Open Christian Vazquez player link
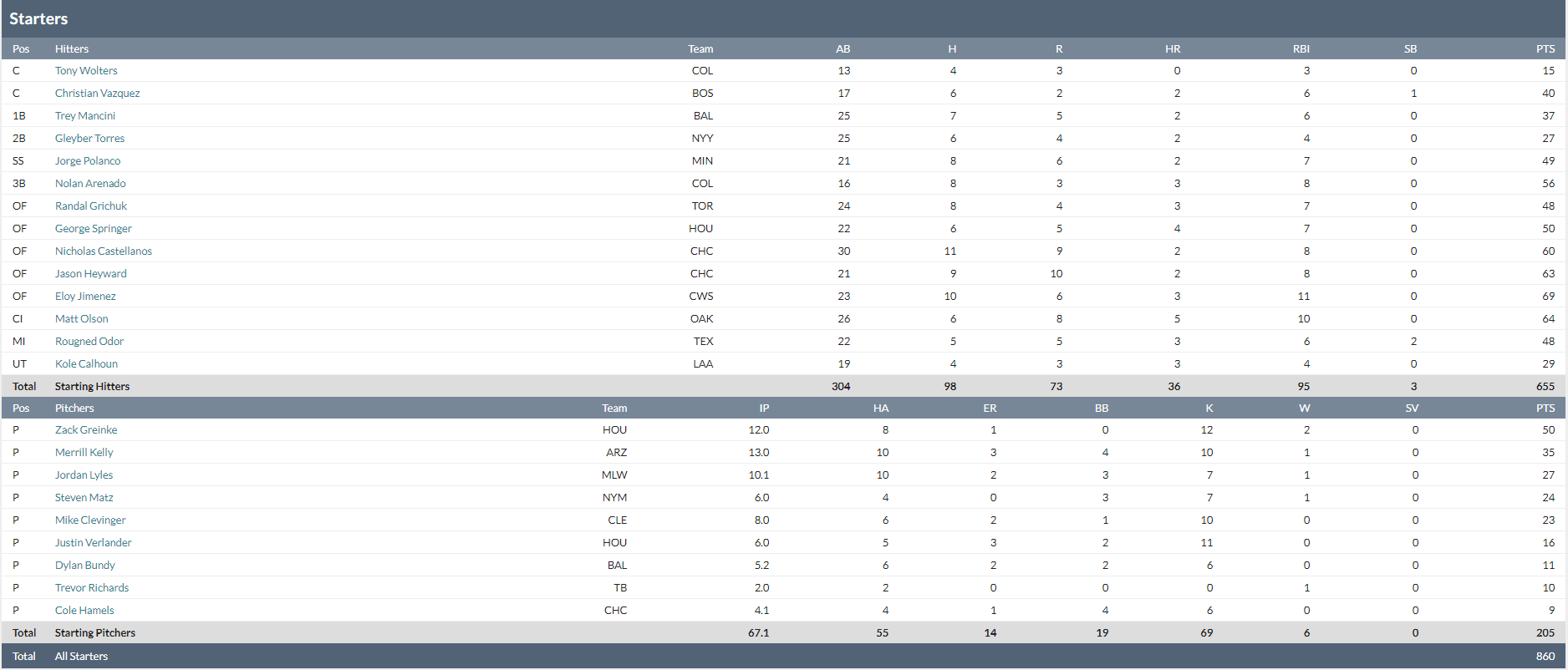This screenshot has height=670, width=1568. pyautogui.click(x=97, y=94)
